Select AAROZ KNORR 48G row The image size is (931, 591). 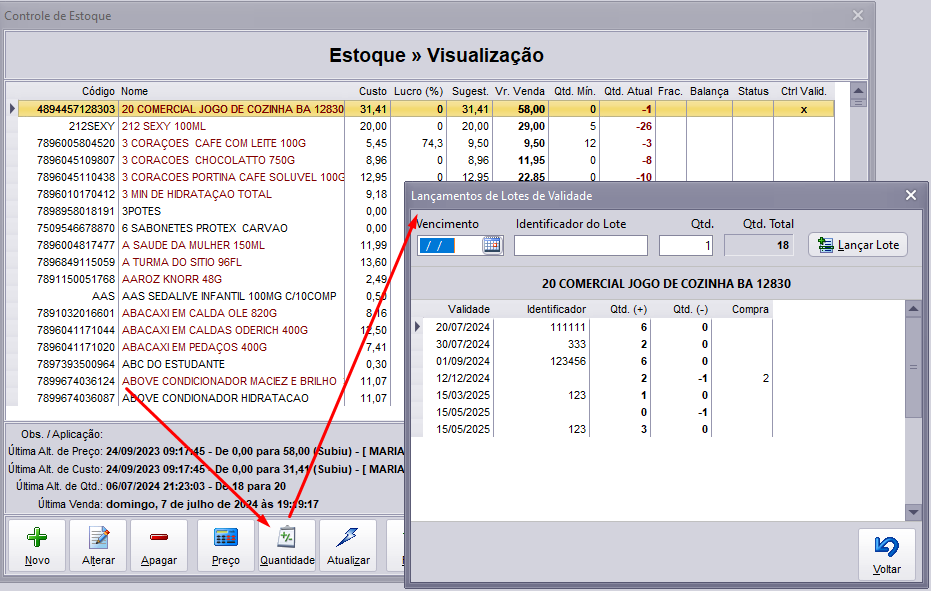[211, 279]
